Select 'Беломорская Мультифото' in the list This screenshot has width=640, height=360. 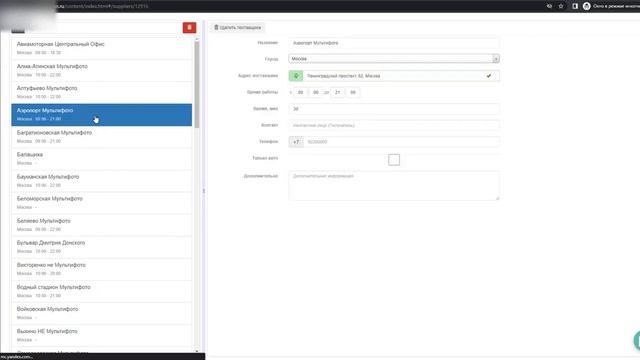102,203
